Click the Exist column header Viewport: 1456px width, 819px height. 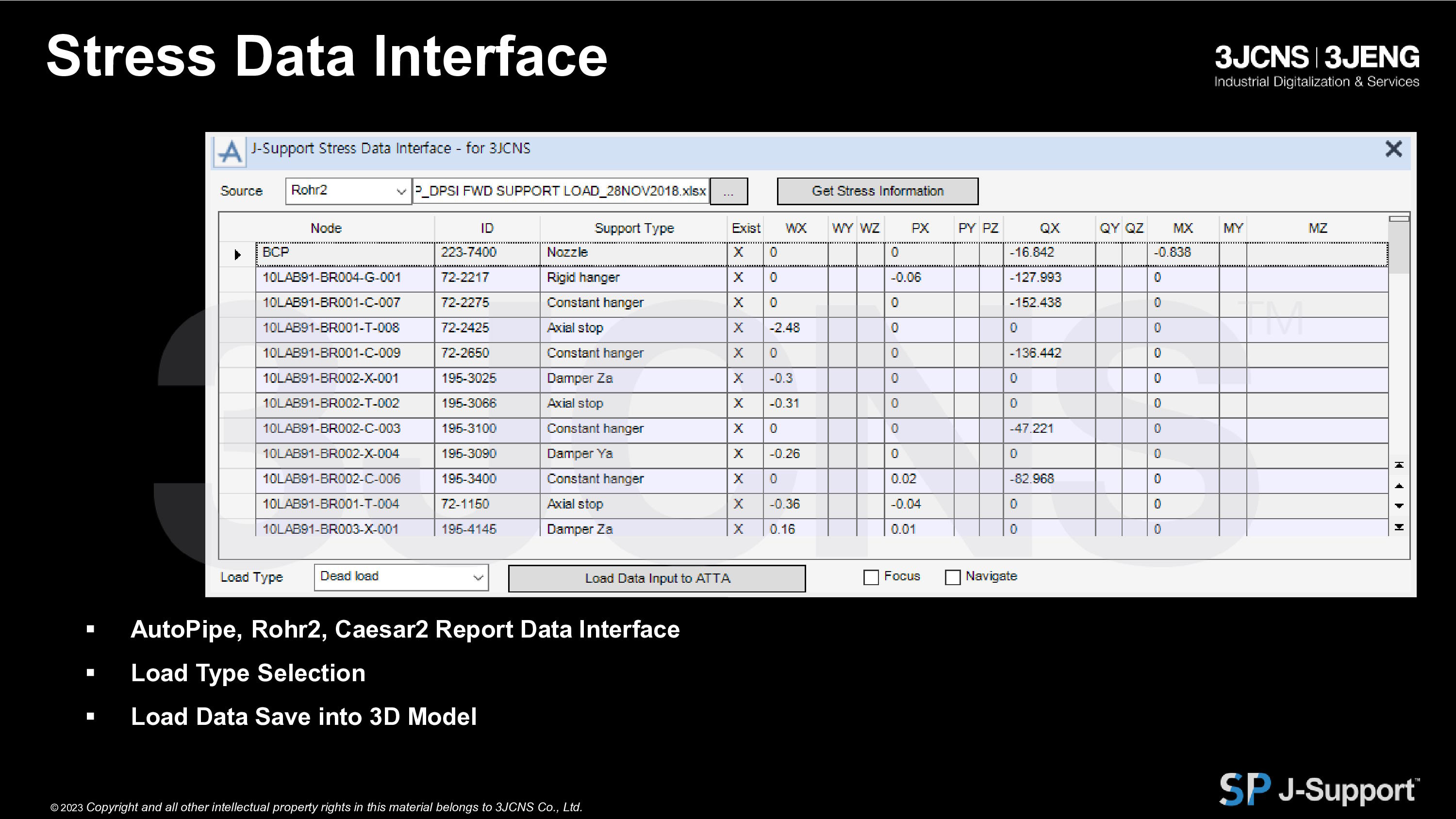point(745,228)
